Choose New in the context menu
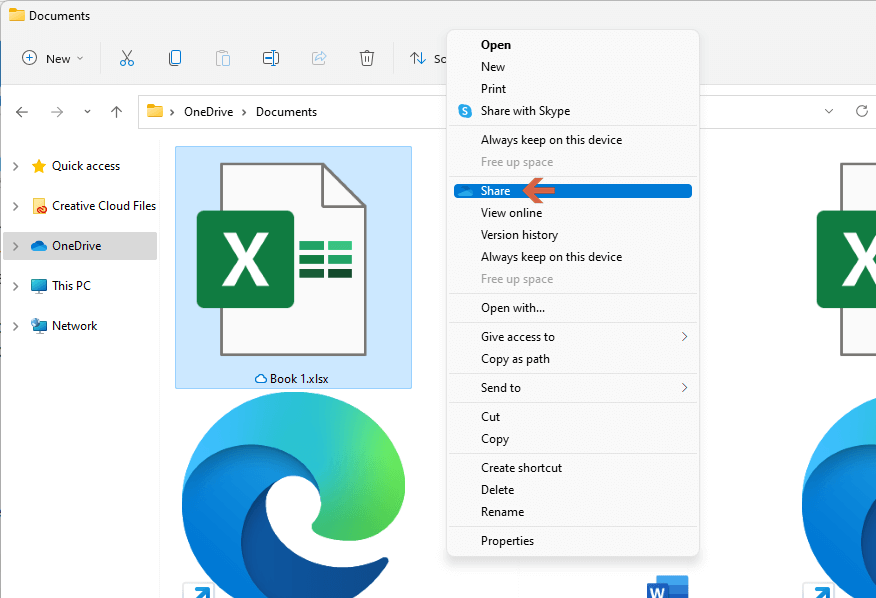The height and width of the screenshot is (598, 876). [x=573, y=67]
